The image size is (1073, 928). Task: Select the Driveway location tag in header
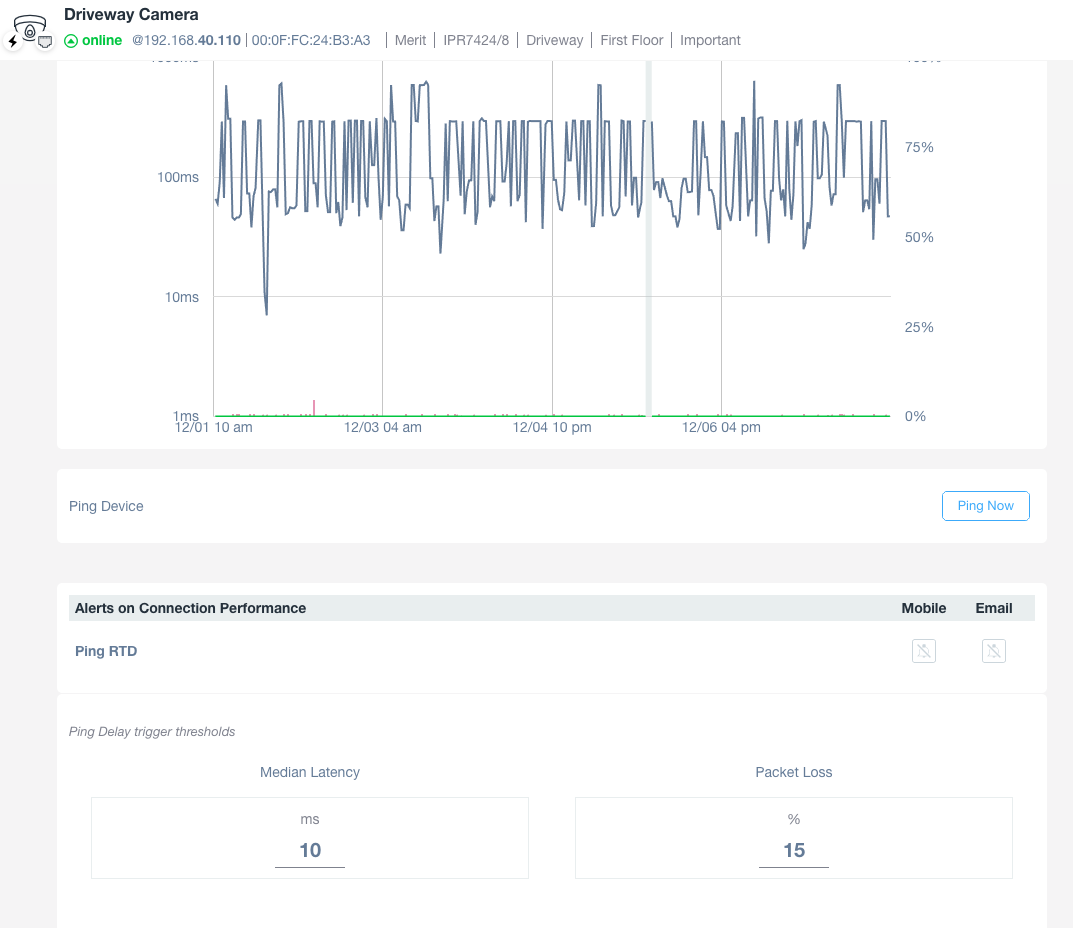click(554, 41)
